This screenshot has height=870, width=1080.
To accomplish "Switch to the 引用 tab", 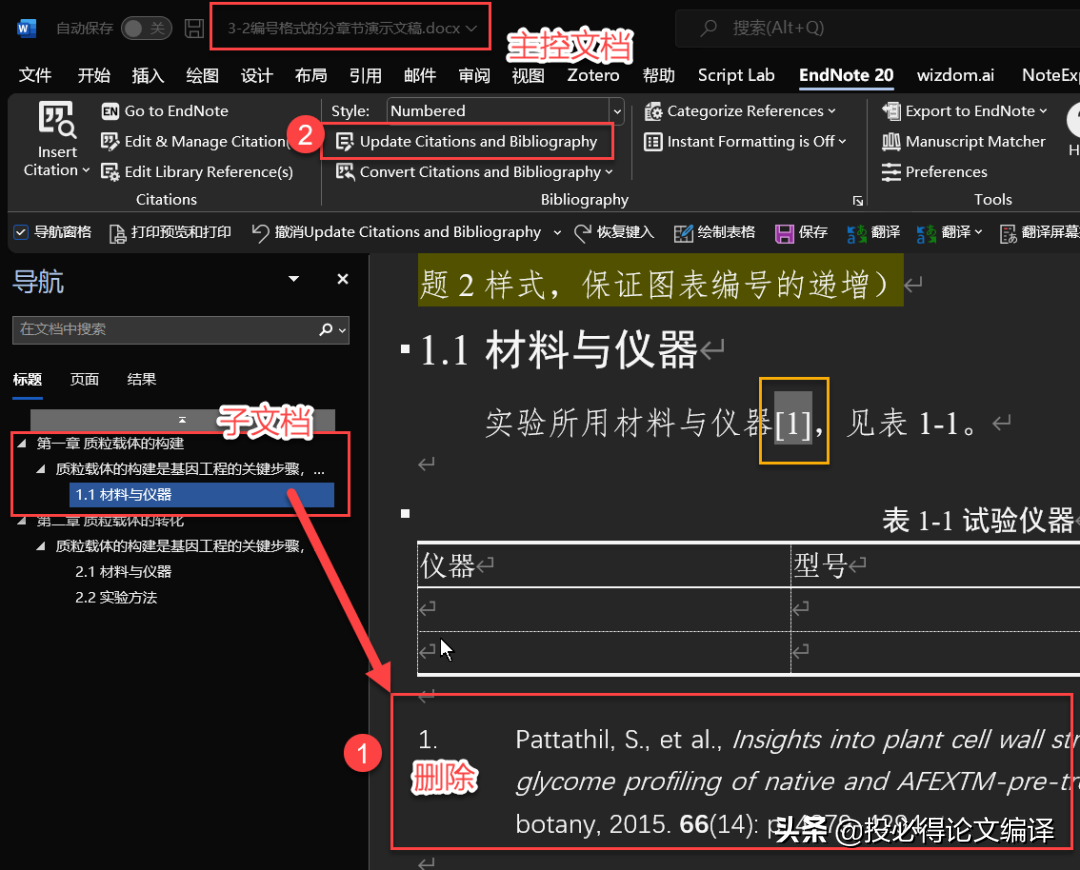I will [x=365, y=75].
